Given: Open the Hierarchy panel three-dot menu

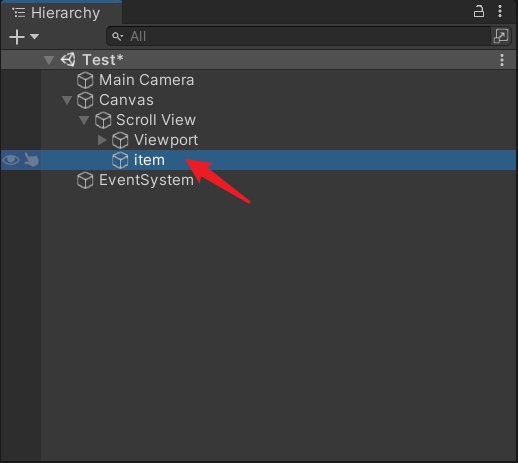Looking at the screenshot, I should (x=500, y=11).
